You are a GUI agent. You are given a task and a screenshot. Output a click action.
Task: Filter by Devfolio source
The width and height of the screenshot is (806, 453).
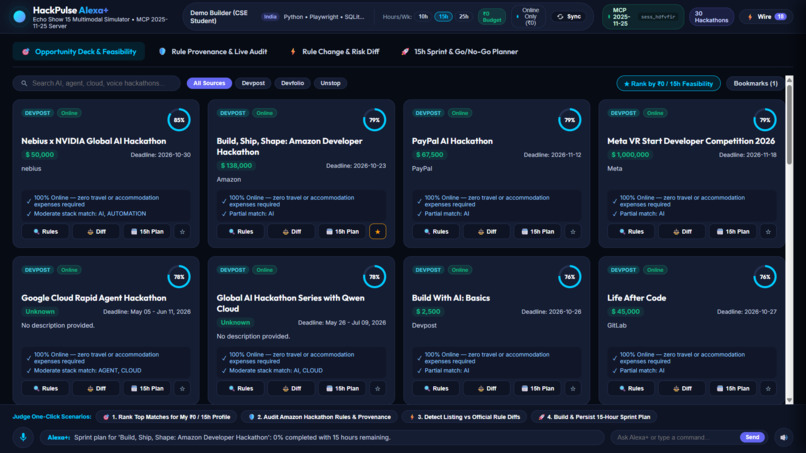pos(292,83)
